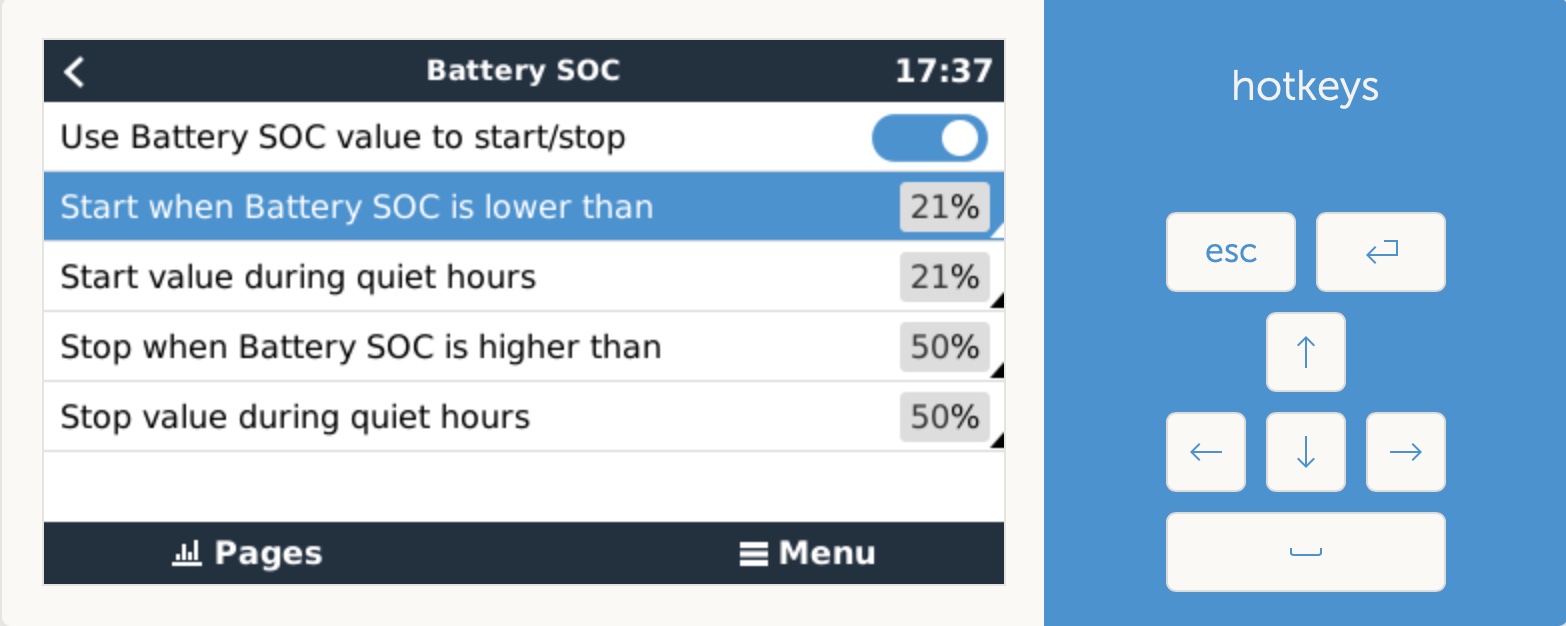Viewport: 1566px width, 626px height.
Task: Edit the 21% start SOC value
Action: 944,208
